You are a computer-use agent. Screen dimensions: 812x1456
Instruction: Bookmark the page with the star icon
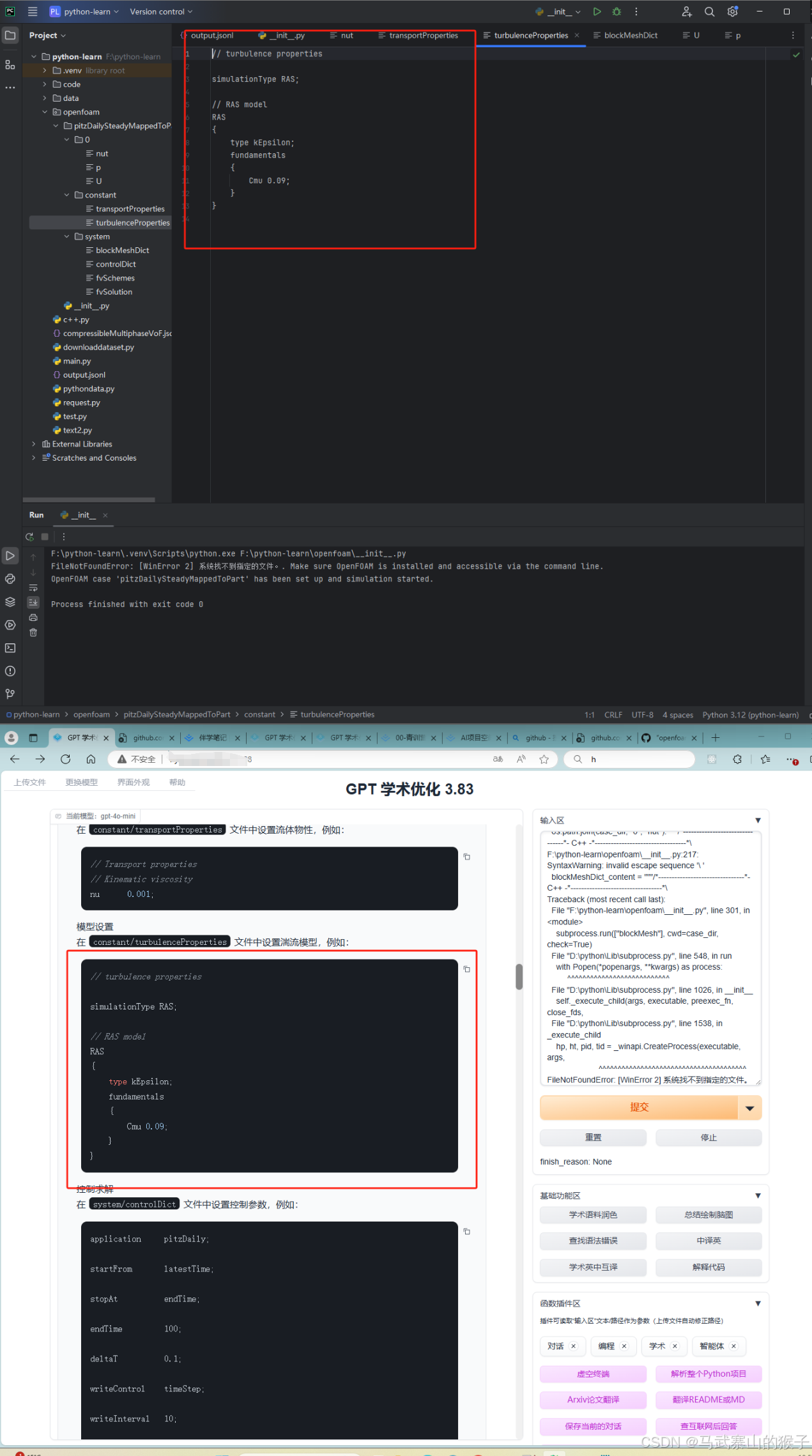544,759
